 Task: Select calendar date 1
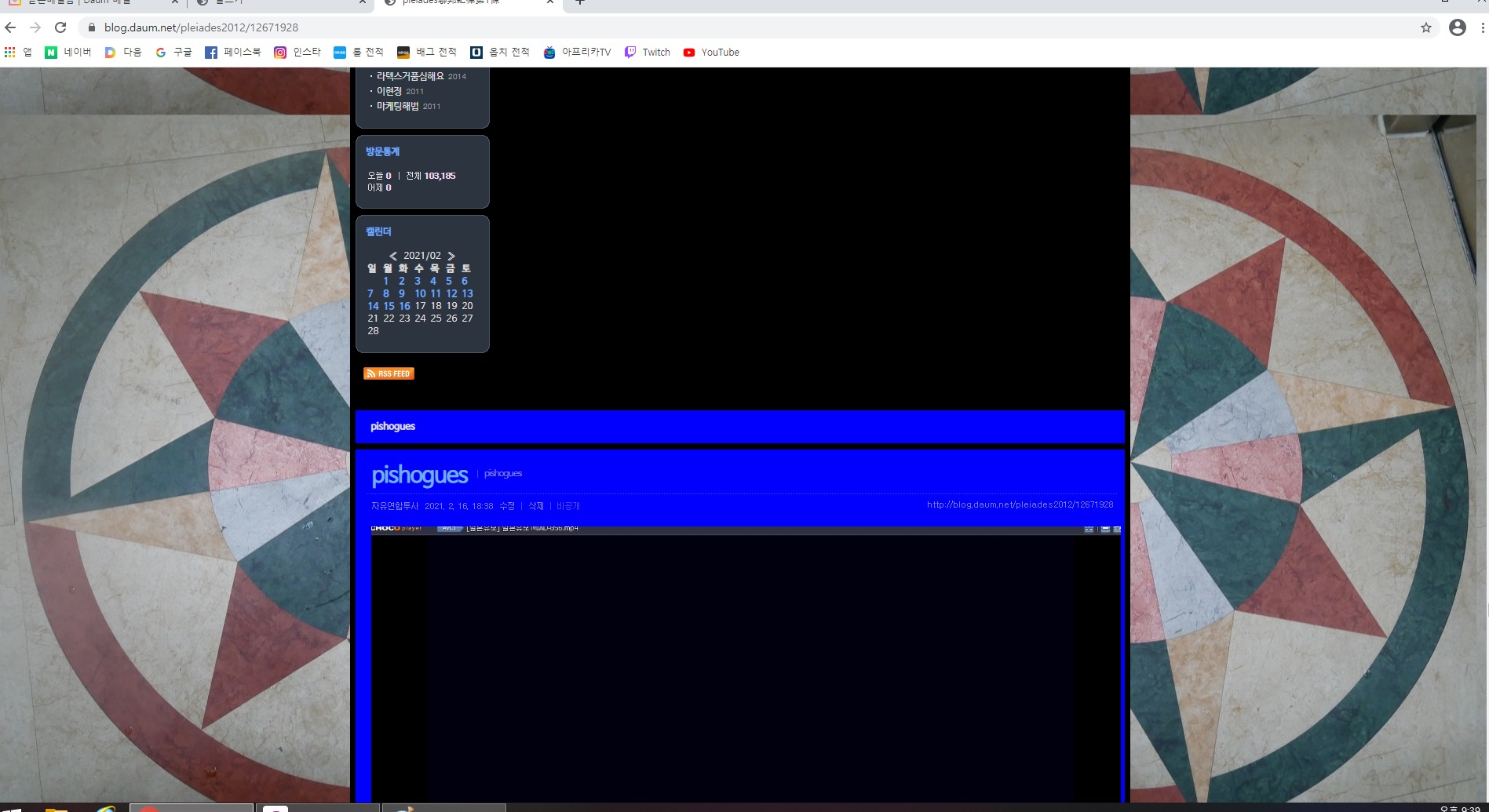click(x=386, y=281)
